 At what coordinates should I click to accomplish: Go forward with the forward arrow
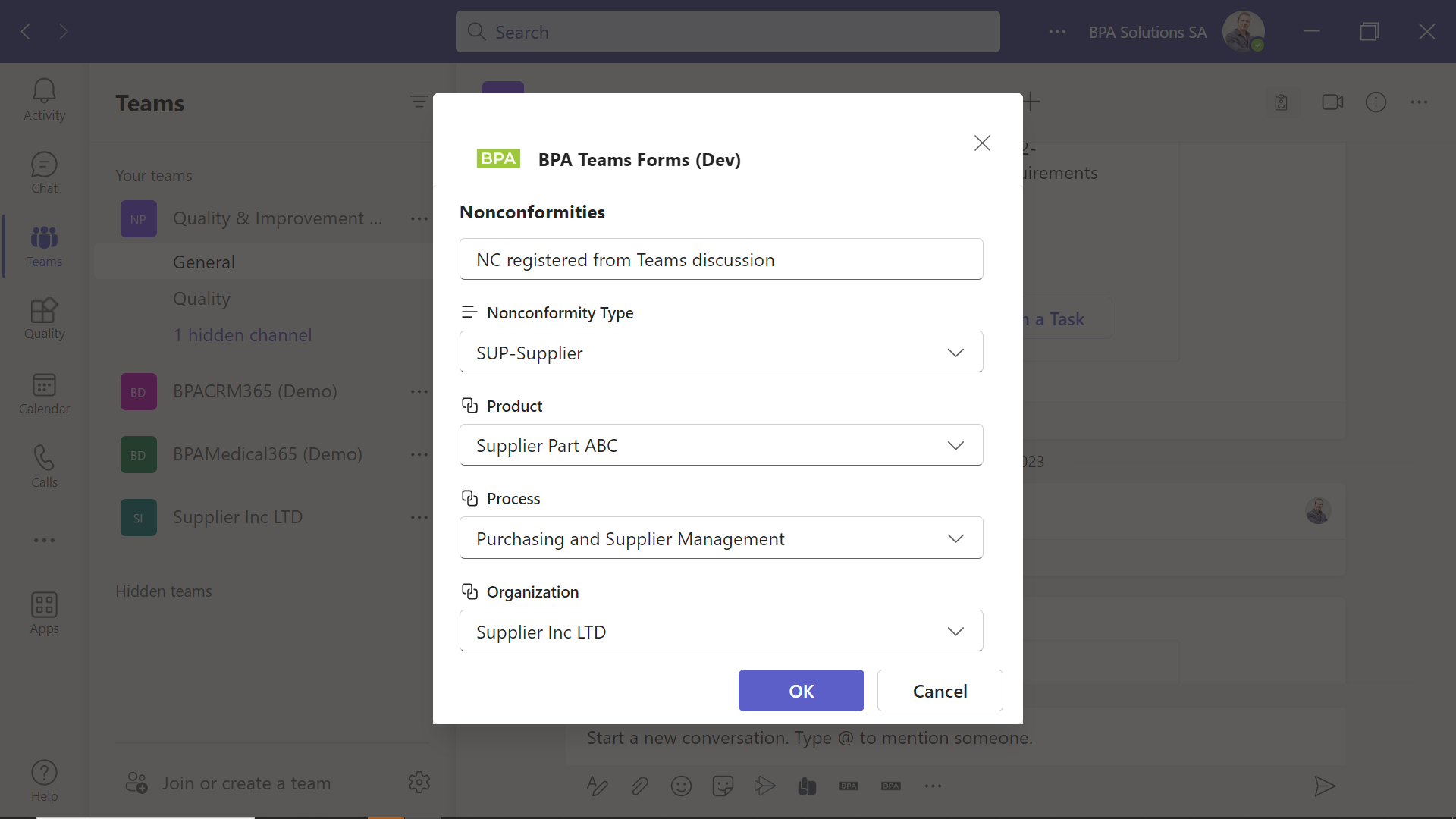click(64, 31)
